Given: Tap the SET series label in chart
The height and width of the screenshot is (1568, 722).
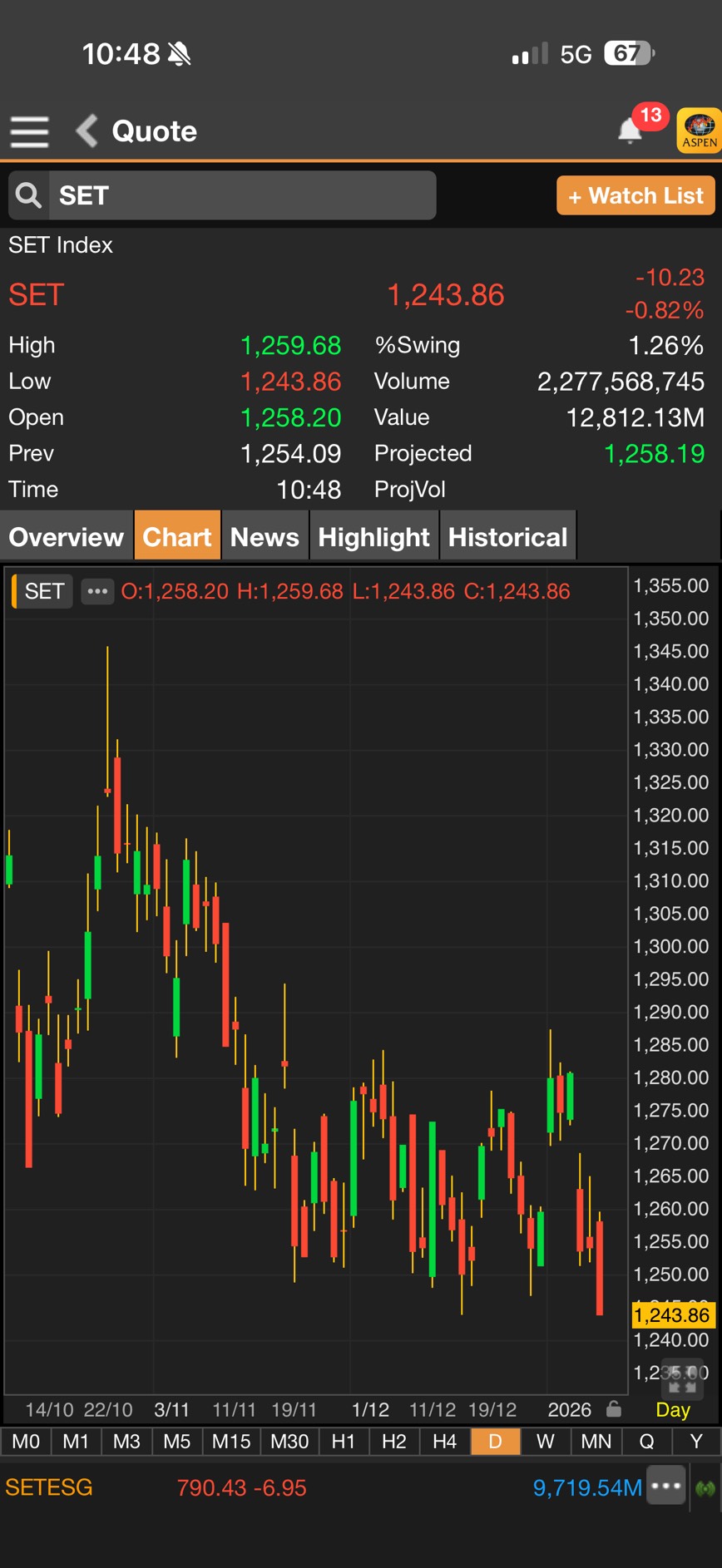Looking at the screenshot, I should tap(44, 591).
